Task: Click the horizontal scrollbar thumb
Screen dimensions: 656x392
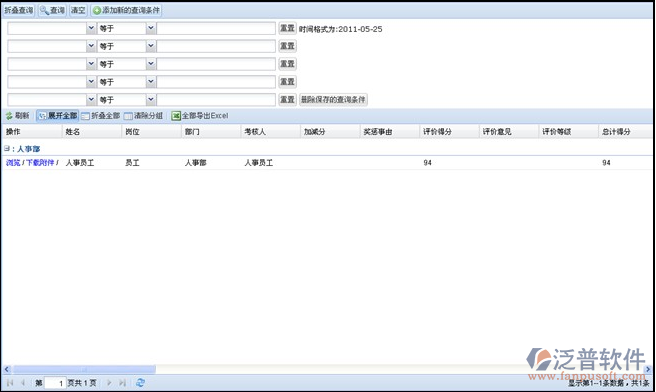Action: [x=84, y=369]
